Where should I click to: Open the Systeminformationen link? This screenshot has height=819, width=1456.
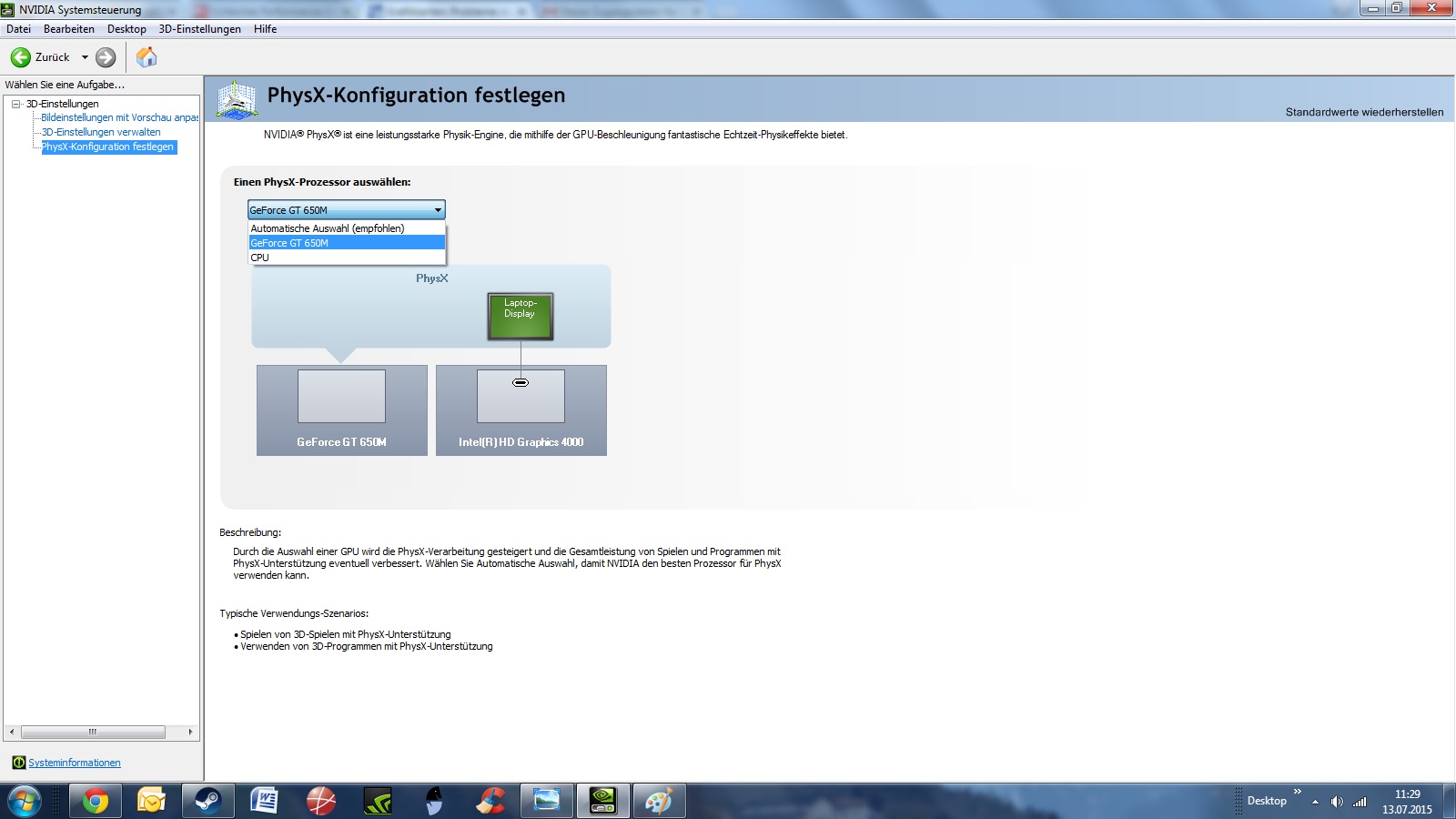[x=75, y=763]
